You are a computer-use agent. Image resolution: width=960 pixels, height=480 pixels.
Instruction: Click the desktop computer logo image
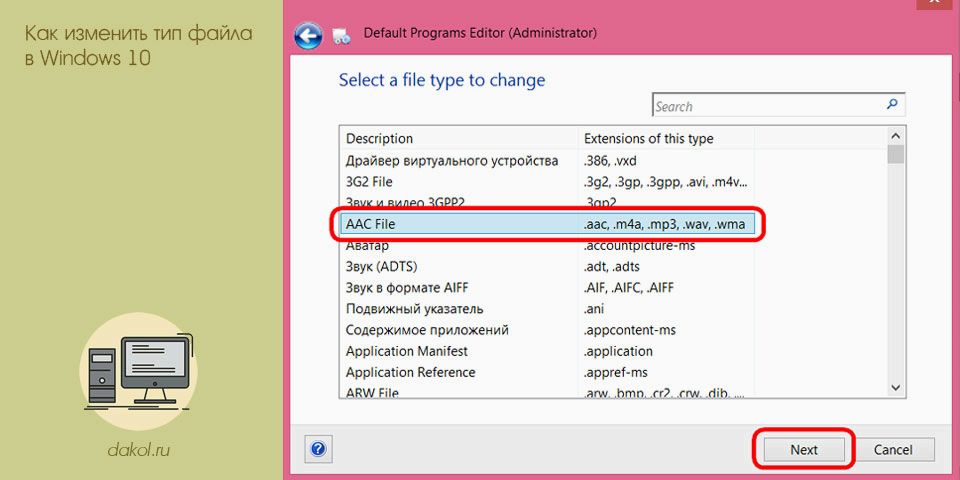[138, 372]
